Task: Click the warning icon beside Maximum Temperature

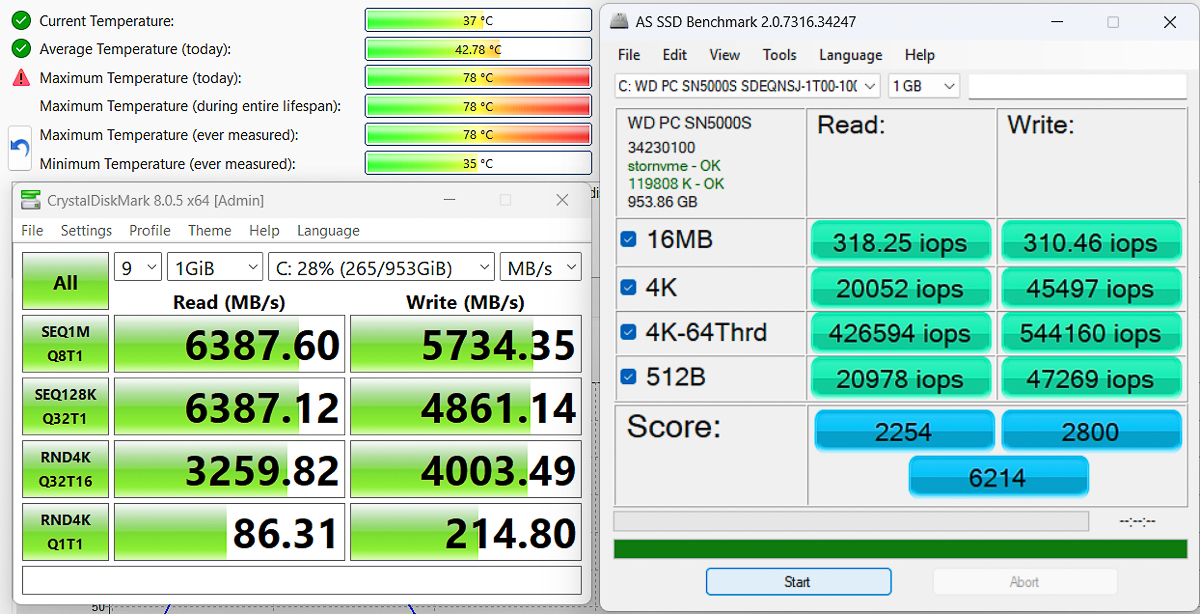Action: click(x=22, y=77)
